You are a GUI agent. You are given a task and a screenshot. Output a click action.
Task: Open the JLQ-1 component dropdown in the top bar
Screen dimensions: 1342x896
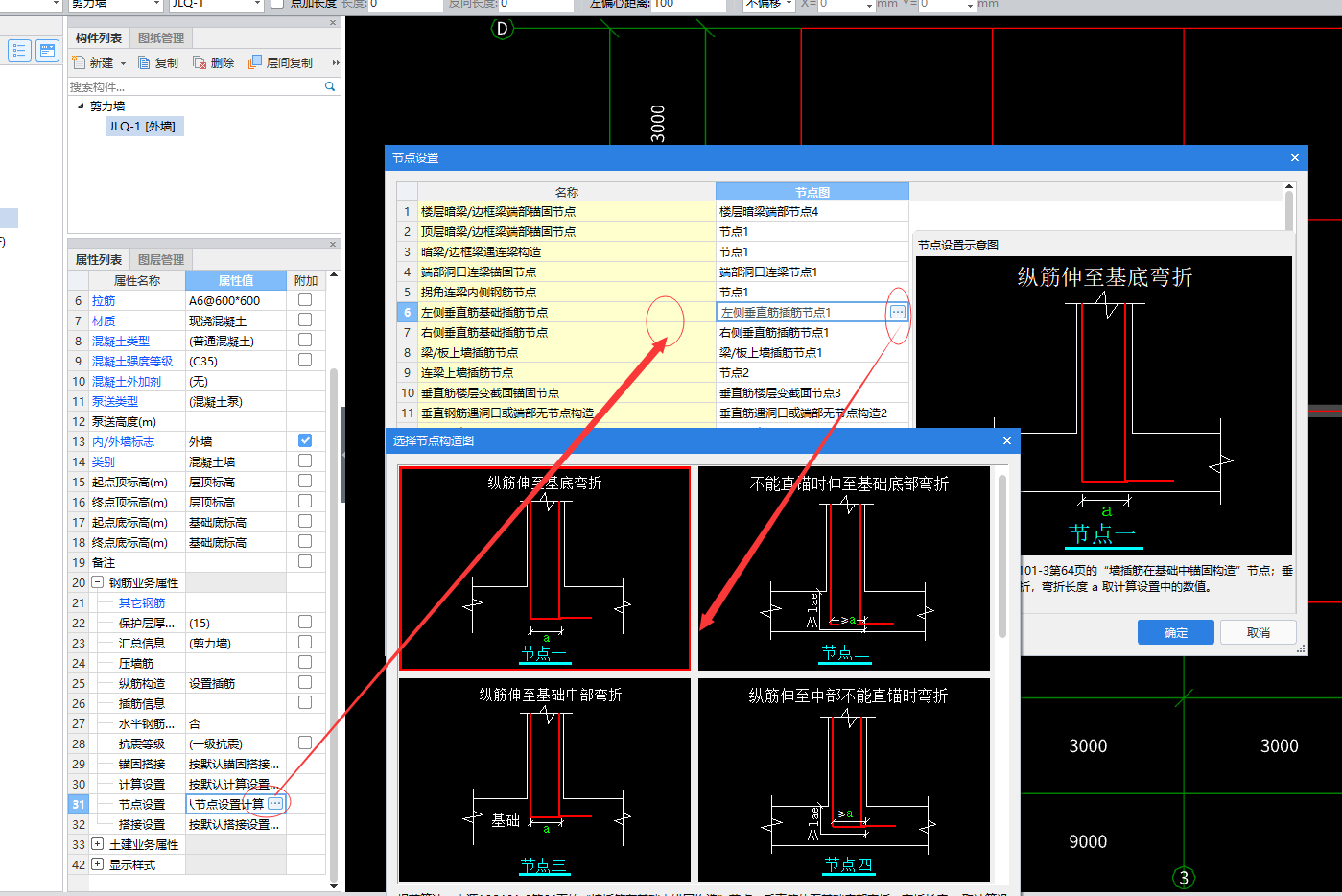click(257, 5)
